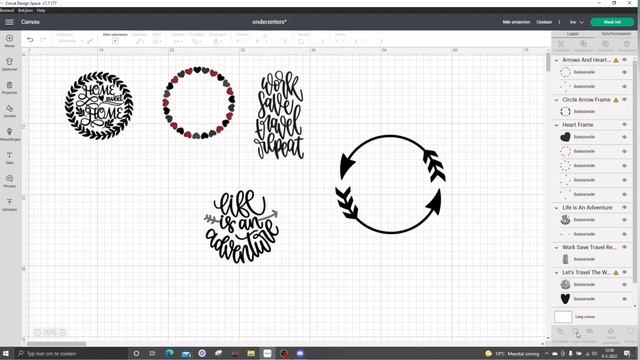
Task: Collapse the Arrows And Heart group
Action: [x=556, y=60]
